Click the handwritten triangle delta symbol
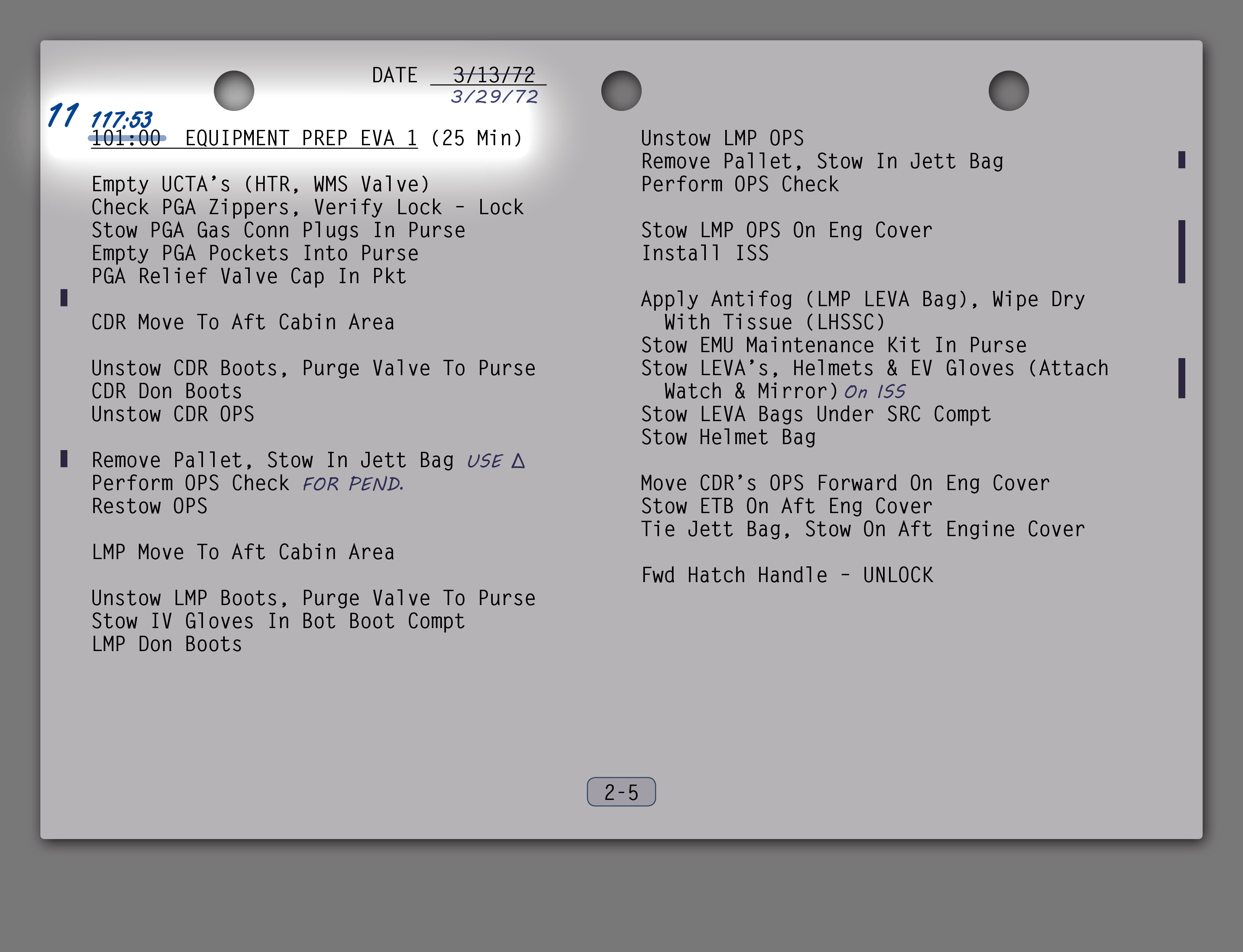This screenshot has height=952, width=1243. [x=518, y=461]
